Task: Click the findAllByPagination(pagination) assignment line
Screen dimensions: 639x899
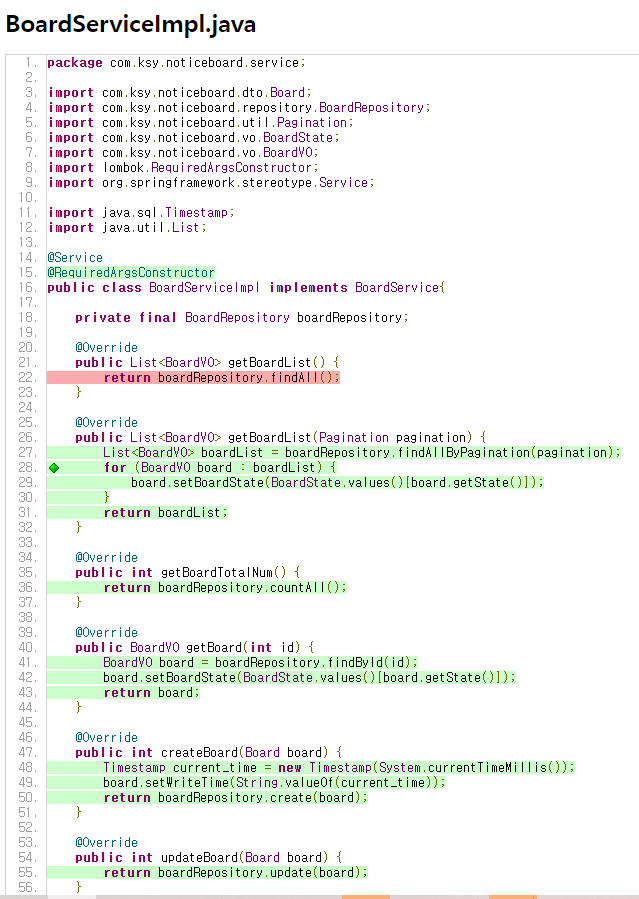Action: coord(362,452)
